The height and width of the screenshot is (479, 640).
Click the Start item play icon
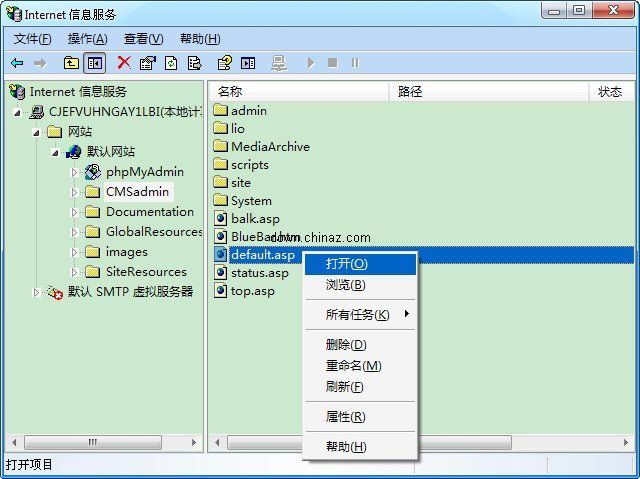(x=311, y=63)
